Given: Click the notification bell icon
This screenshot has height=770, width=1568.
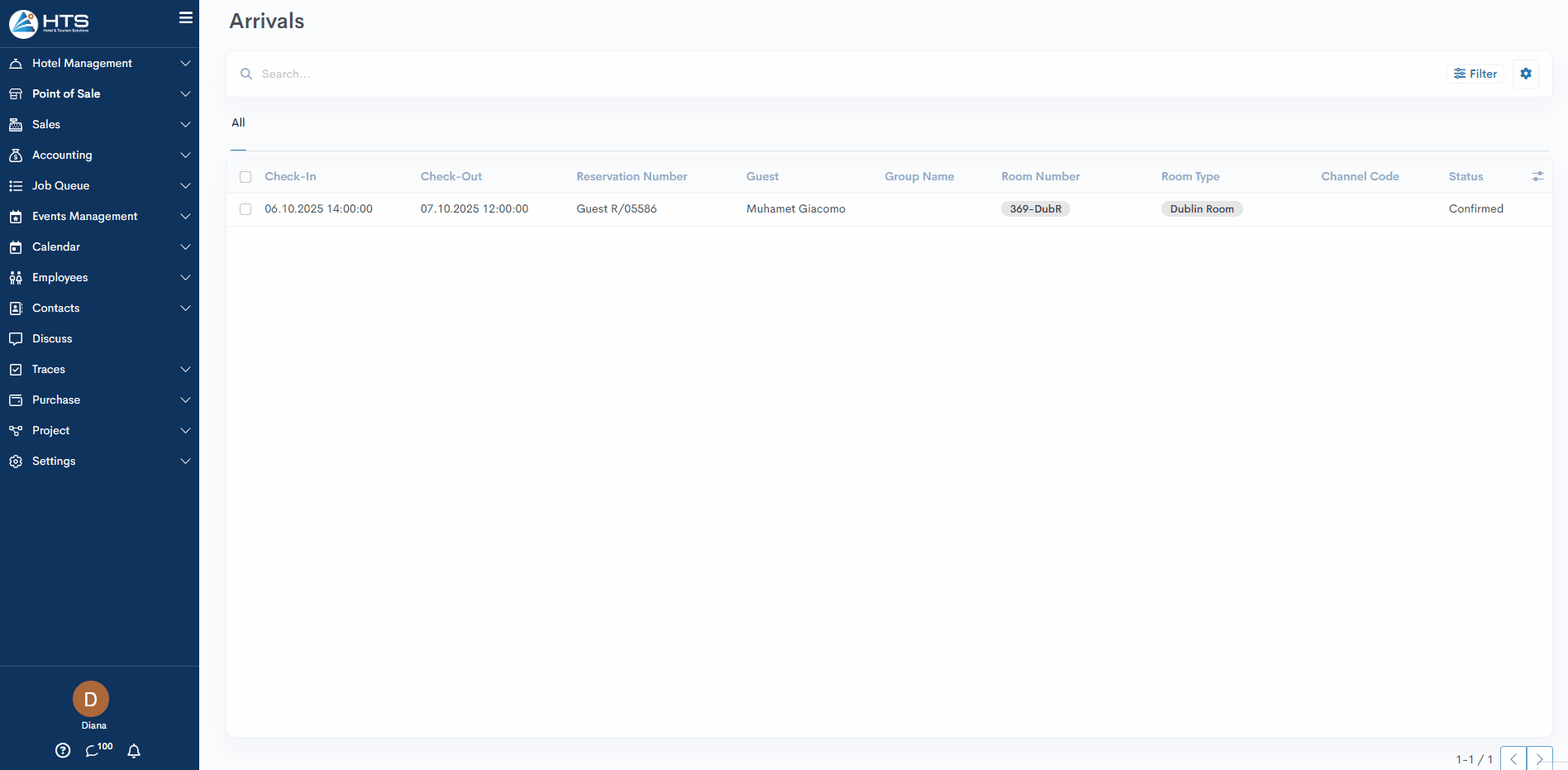Looking at the screenshot, I should coord(134,750).
